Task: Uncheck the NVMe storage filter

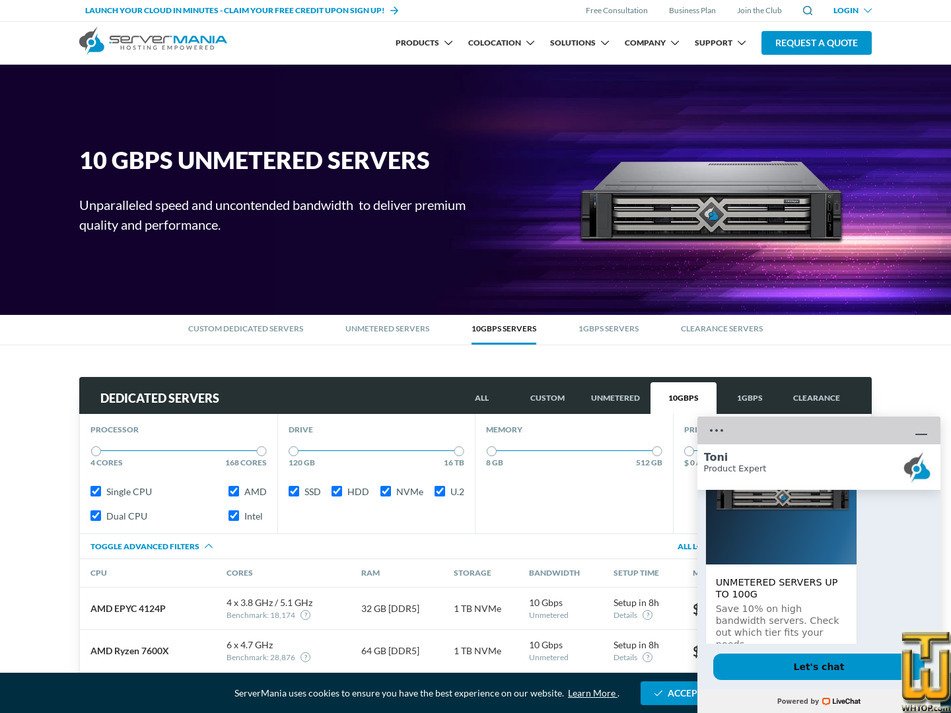Action: (x=385, y=491)
